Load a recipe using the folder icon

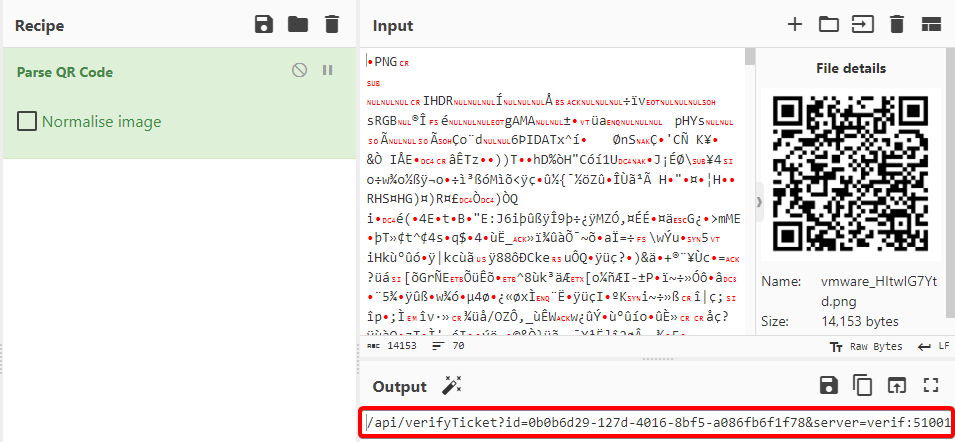[298, 24]
